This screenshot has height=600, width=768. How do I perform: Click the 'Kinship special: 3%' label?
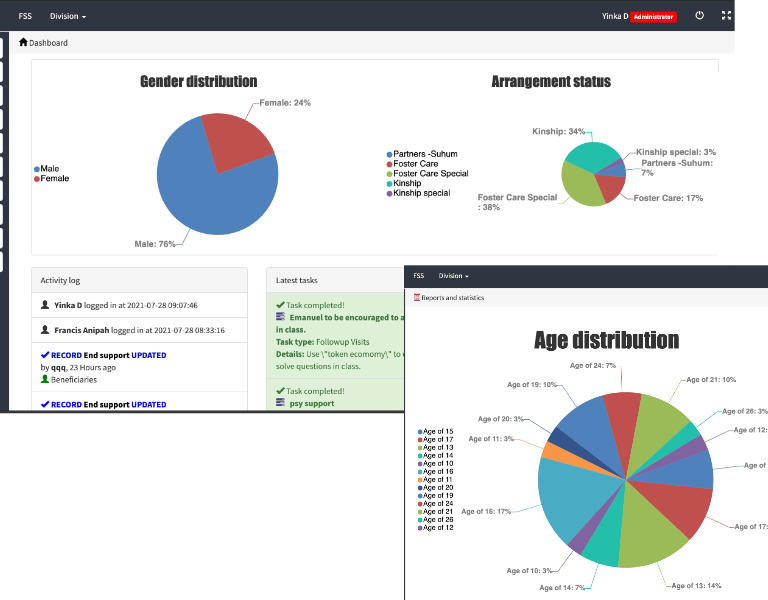(676, 152)
